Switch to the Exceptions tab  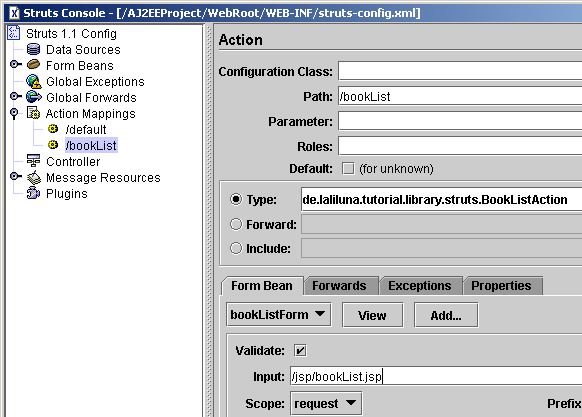click(420, 286)
